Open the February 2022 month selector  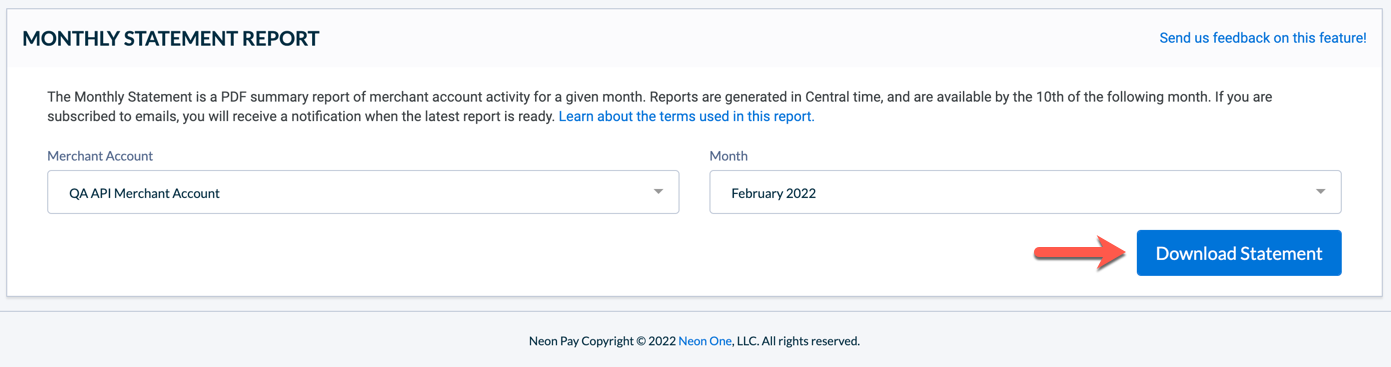[x=1025, y=192]
